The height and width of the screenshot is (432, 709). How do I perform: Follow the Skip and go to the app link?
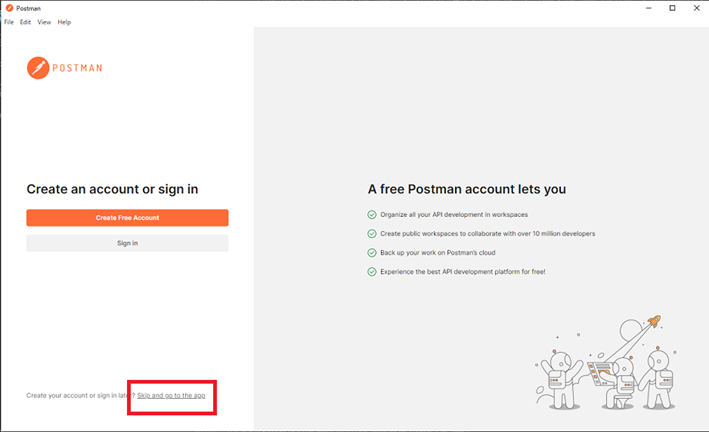click(x=171, y=396)
